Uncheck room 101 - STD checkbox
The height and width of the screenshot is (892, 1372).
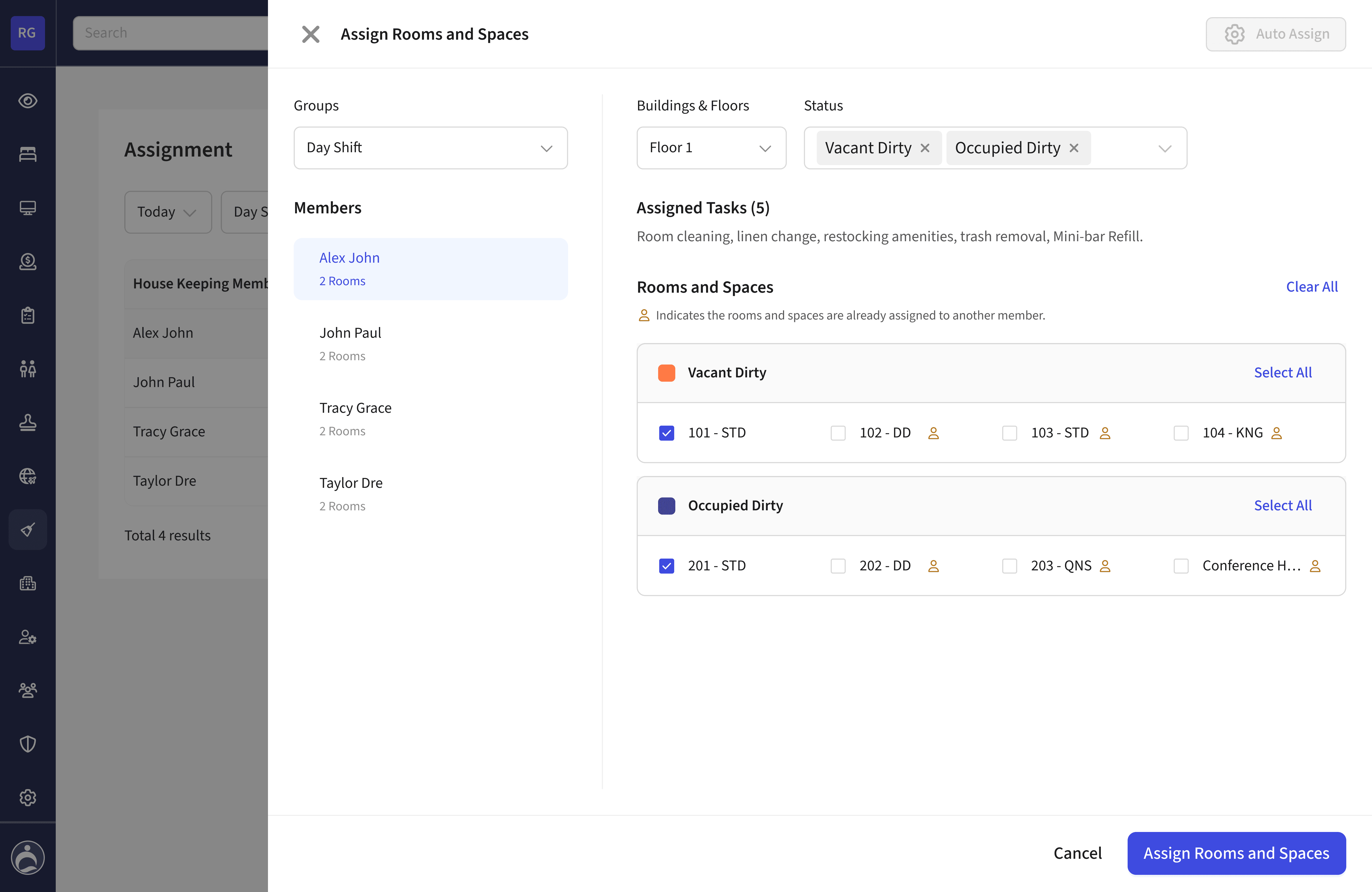pyautogui.click(x=666, y=433)
